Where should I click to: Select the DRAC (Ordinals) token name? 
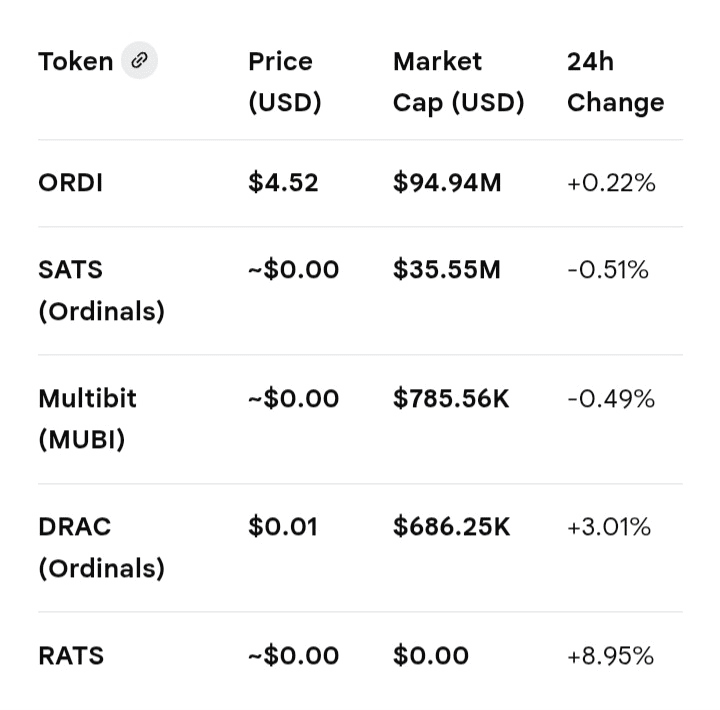[101, 547]
